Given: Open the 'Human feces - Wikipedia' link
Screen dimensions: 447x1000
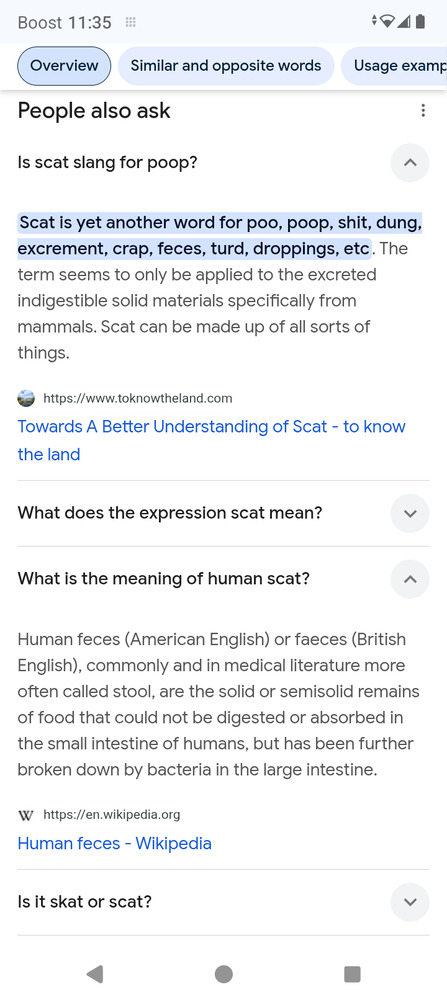Looking at the screenshot, I should pyautogui.click(x=114, y=843).
